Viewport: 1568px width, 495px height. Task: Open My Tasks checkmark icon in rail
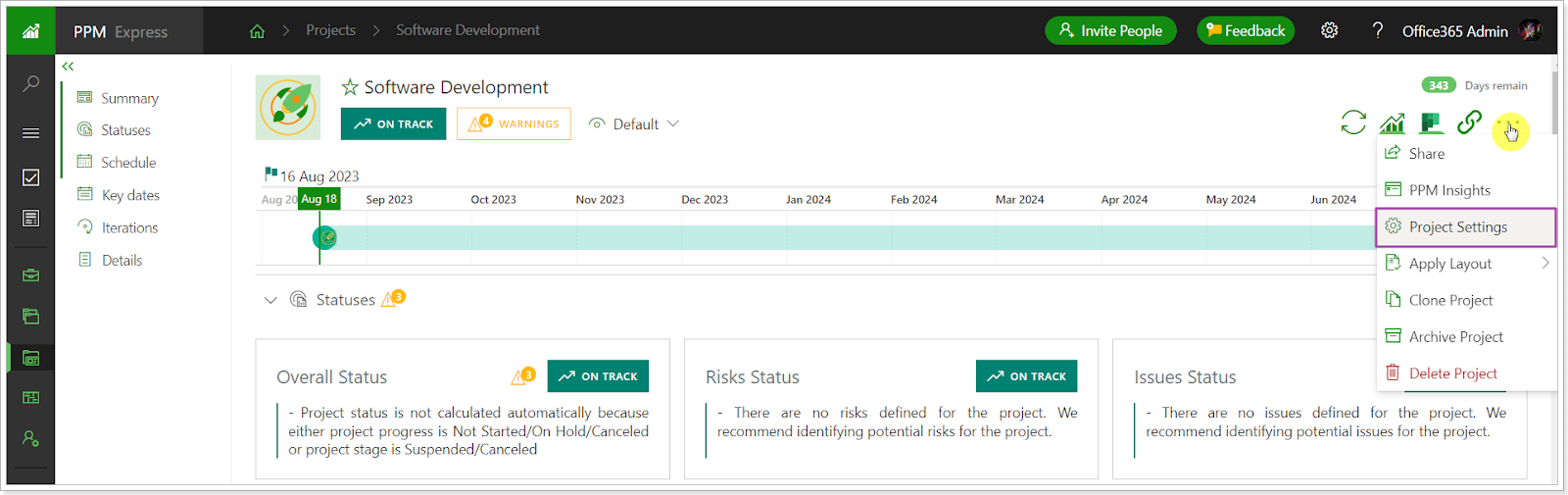pos(31,177)
